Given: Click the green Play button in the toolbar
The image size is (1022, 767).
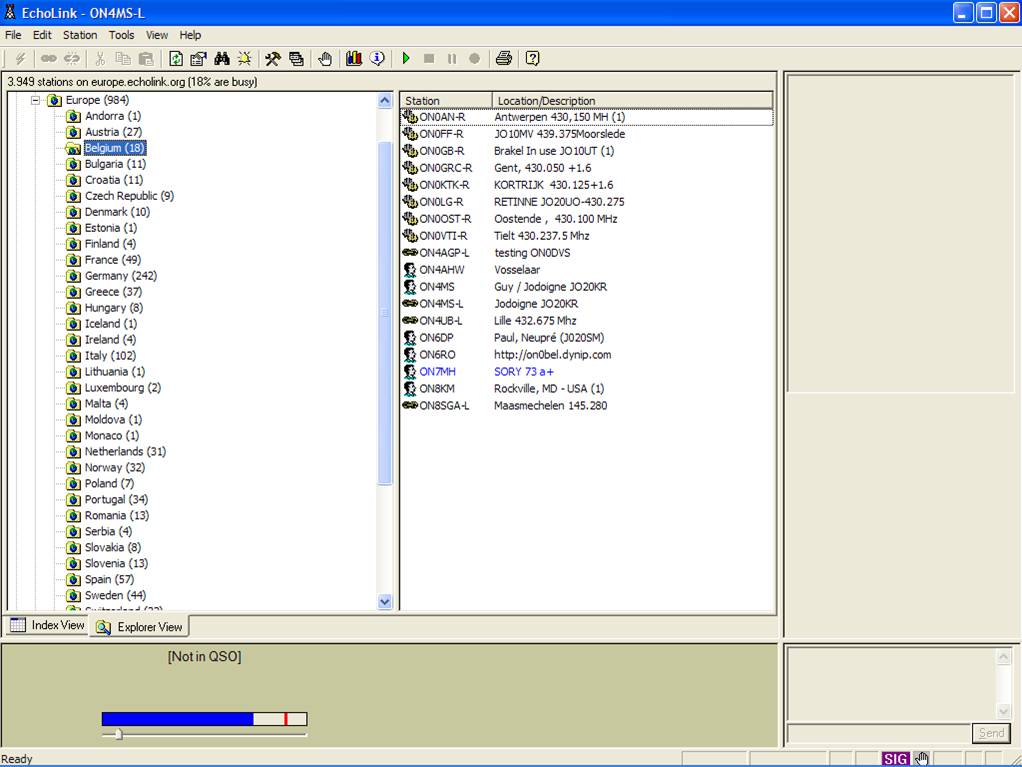Looking at the screenshot, I should 406,59.
